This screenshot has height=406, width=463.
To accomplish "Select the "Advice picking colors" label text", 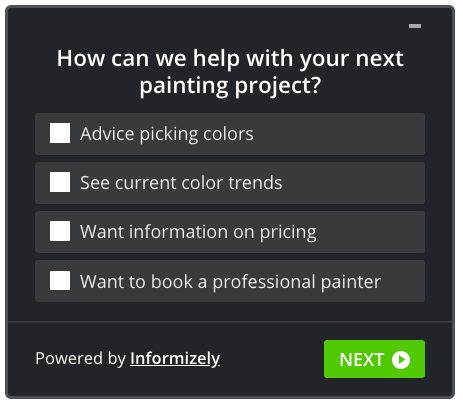I will click(x=167, y=134).
